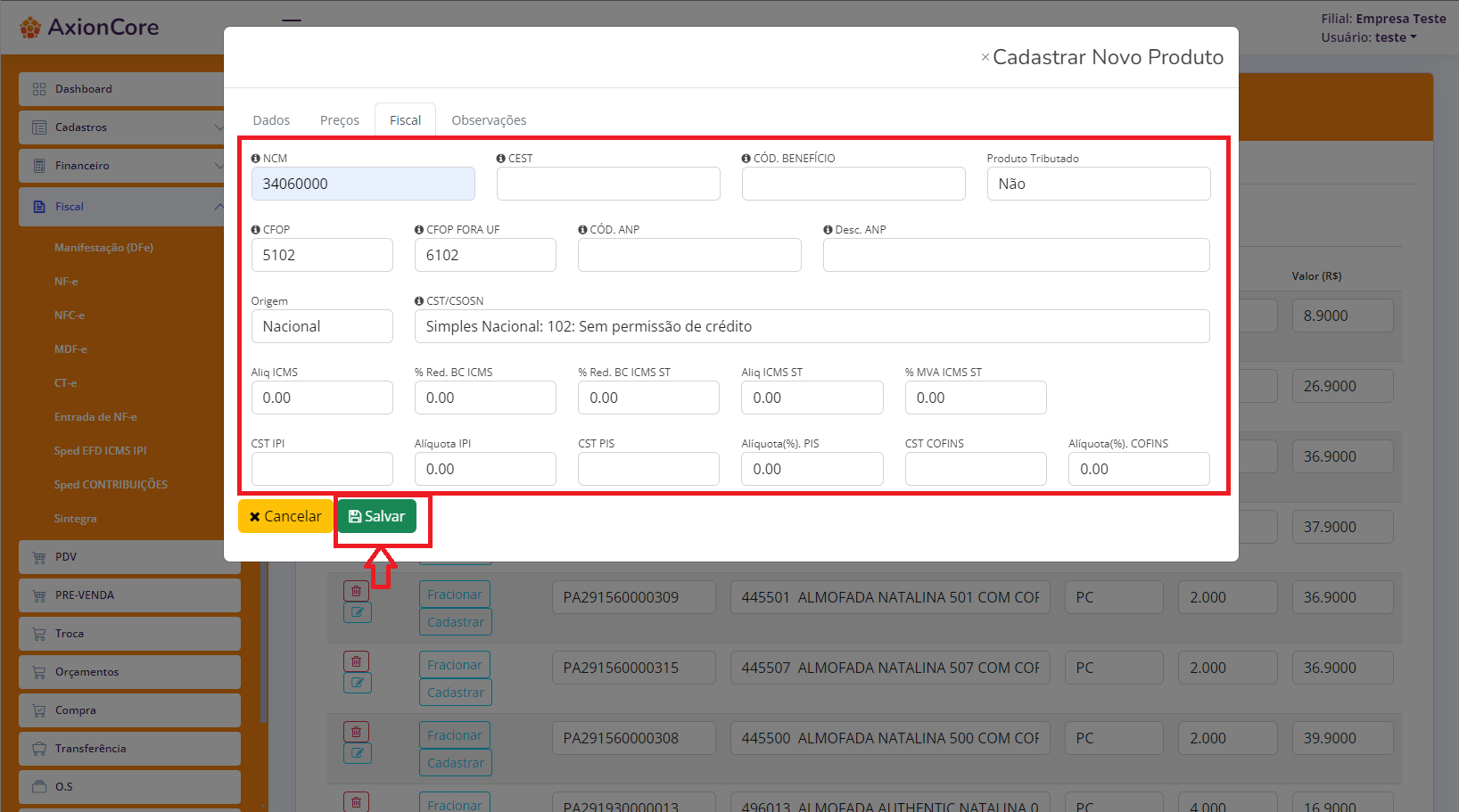
Task: Click the Cancelar button
Action: (285, 516)
